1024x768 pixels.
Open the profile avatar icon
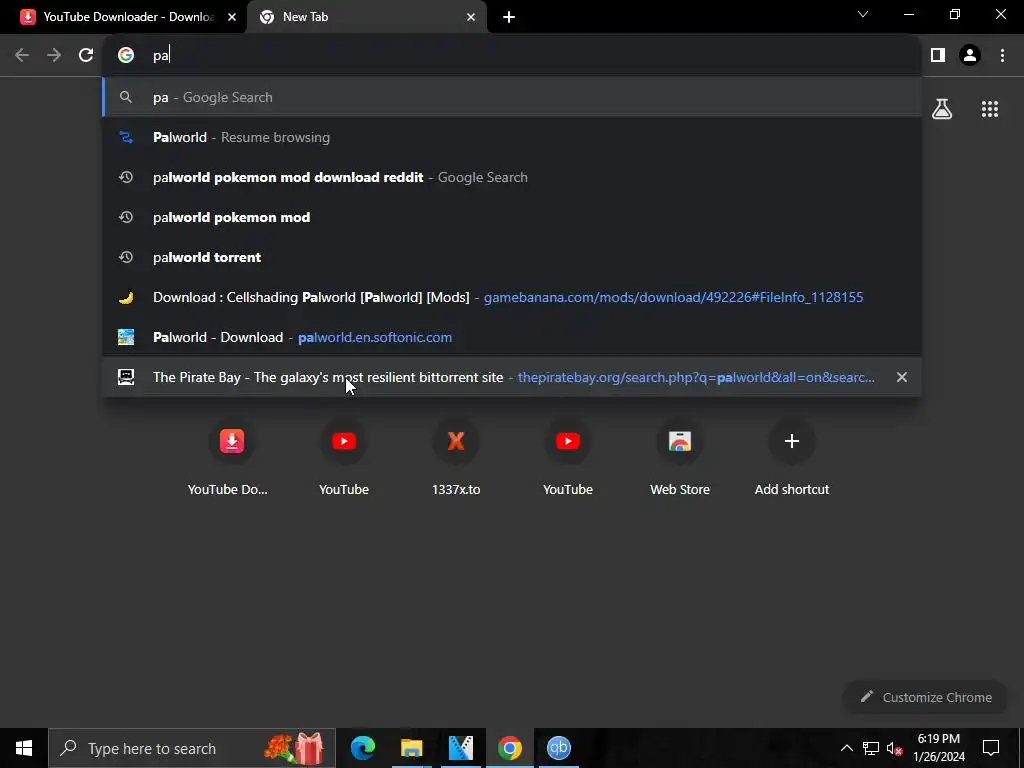tap(970, 55)
